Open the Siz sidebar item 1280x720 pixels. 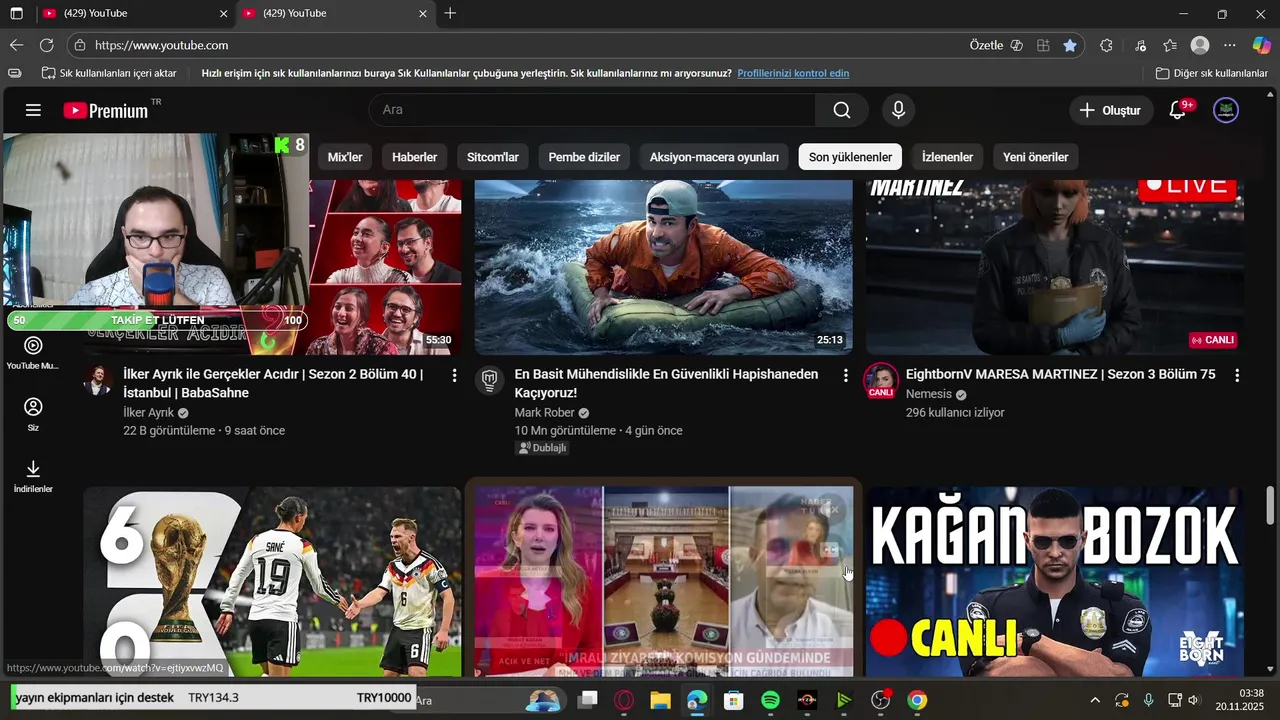[x=33, y=414]
